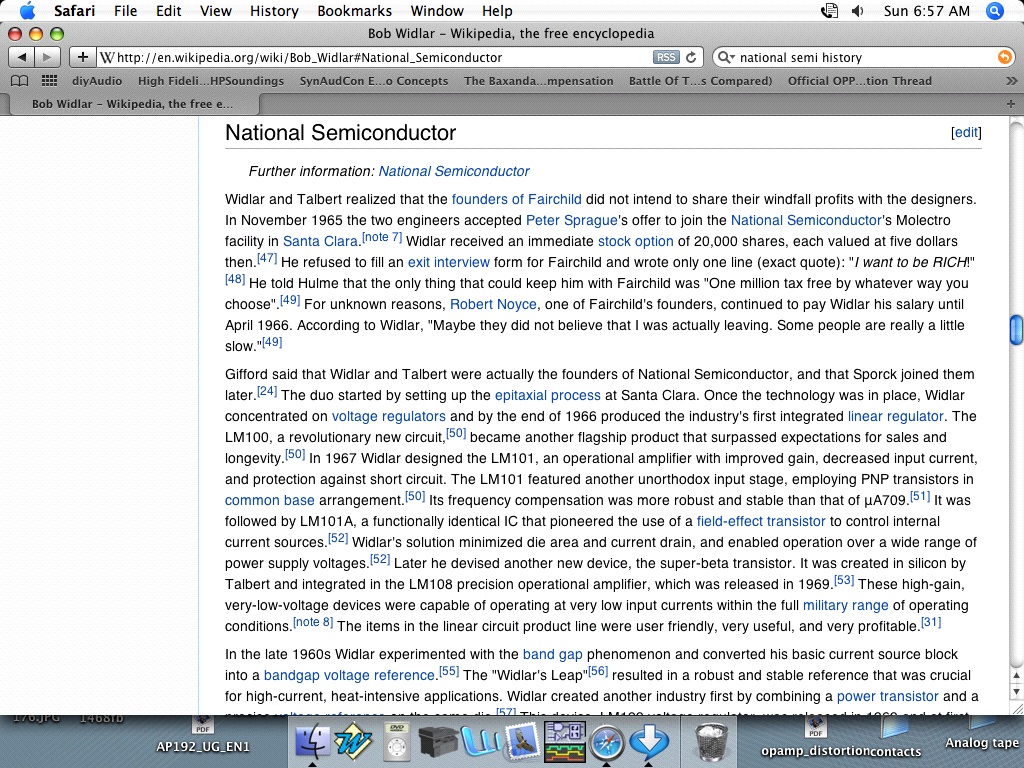Image resolution: width=1024 pixels, height=768 pixels.
Task: Open the Help menu
Action: 497,10
